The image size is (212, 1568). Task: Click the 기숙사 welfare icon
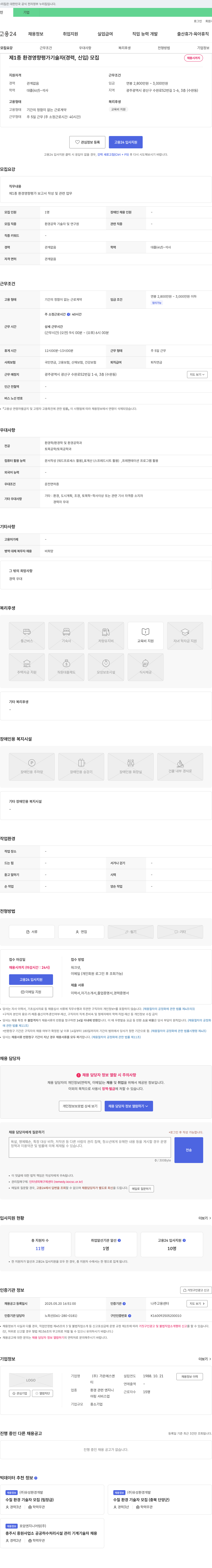pyautogui.click(x=66, y=635)
